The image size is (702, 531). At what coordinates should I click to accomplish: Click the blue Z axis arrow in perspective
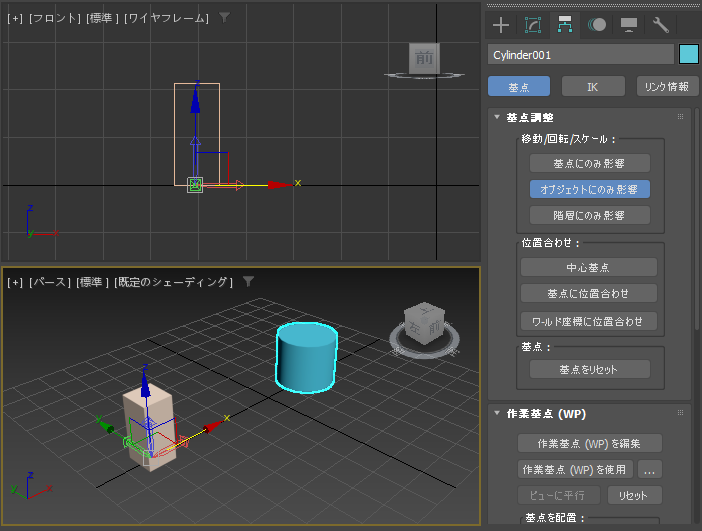(145, 385)
